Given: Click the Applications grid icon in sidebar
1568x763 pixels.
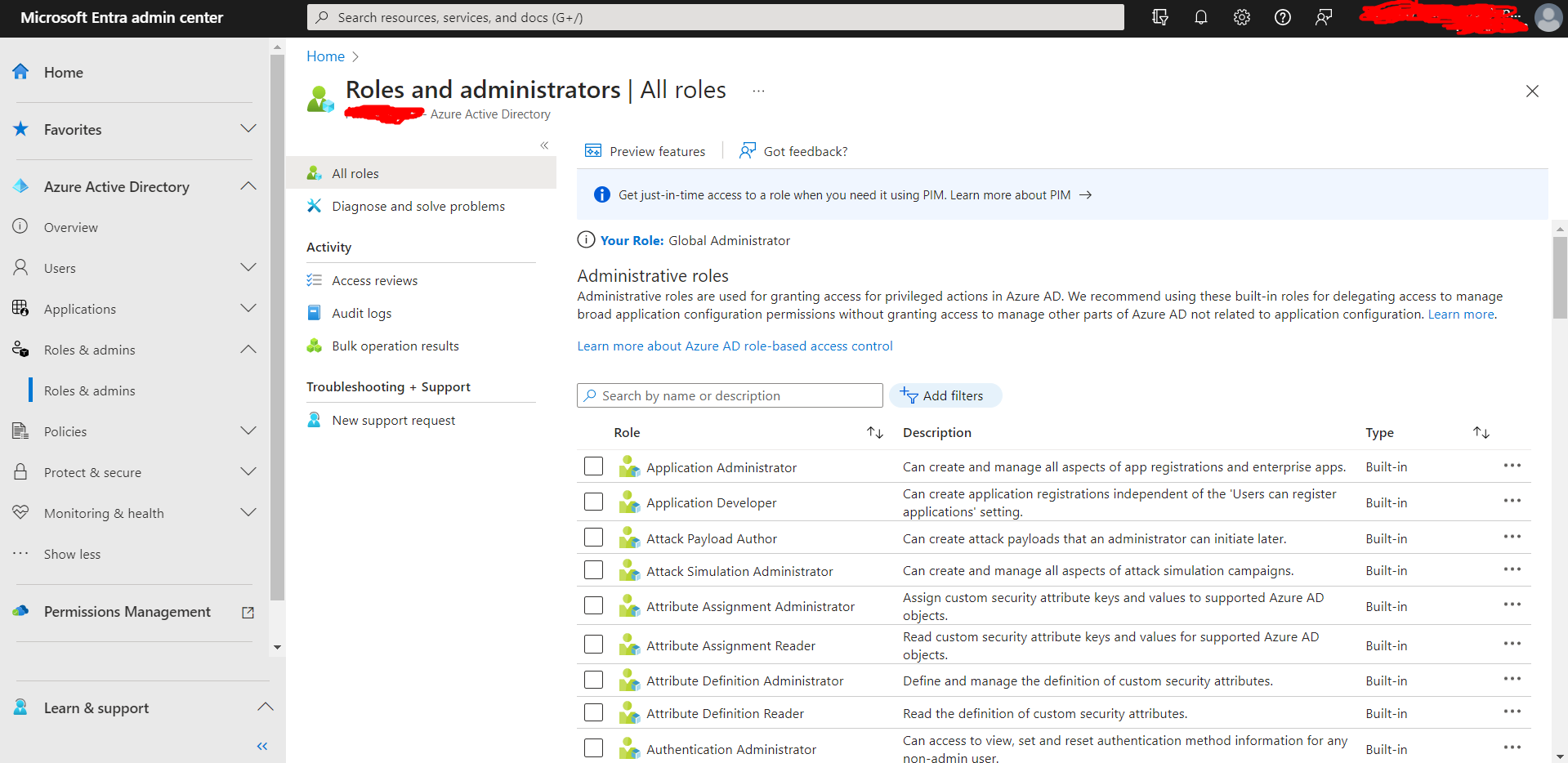Looking at the screenshot, I should pyautogui.click(x=20, y=308).
